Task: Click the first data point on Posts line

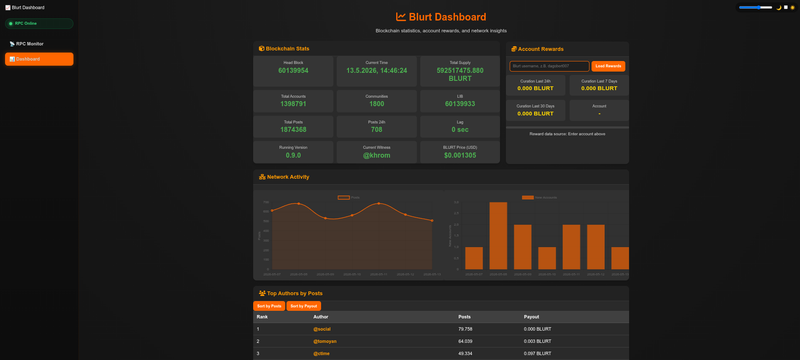Action: click(x=272, y=210)
